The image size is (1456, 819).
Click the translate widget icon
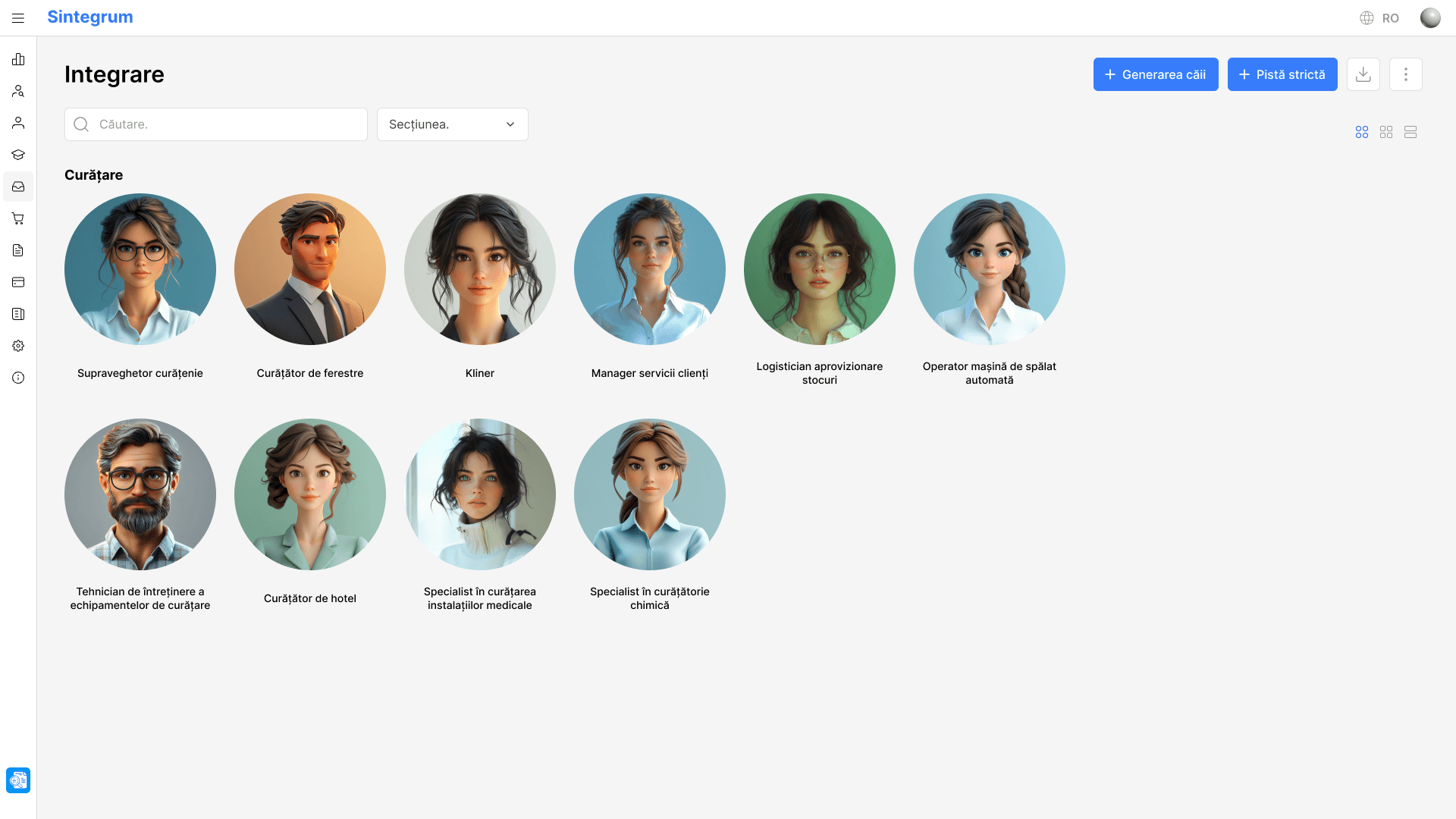[18, 780]
